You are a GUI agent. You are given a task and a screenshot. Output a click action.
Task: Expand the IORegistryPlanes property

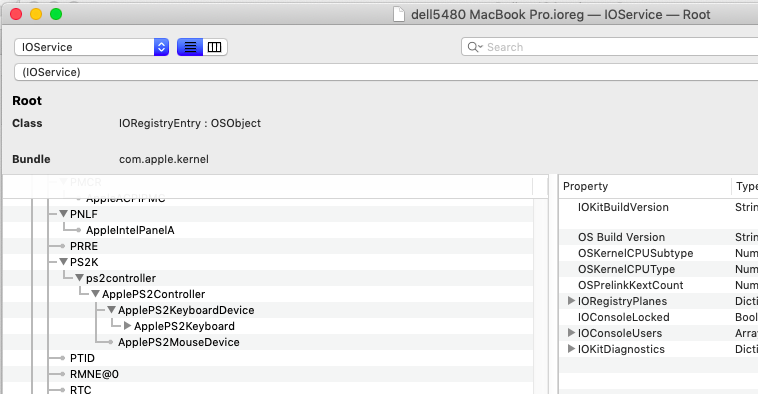pyautogui.click(x=571, y=301)
